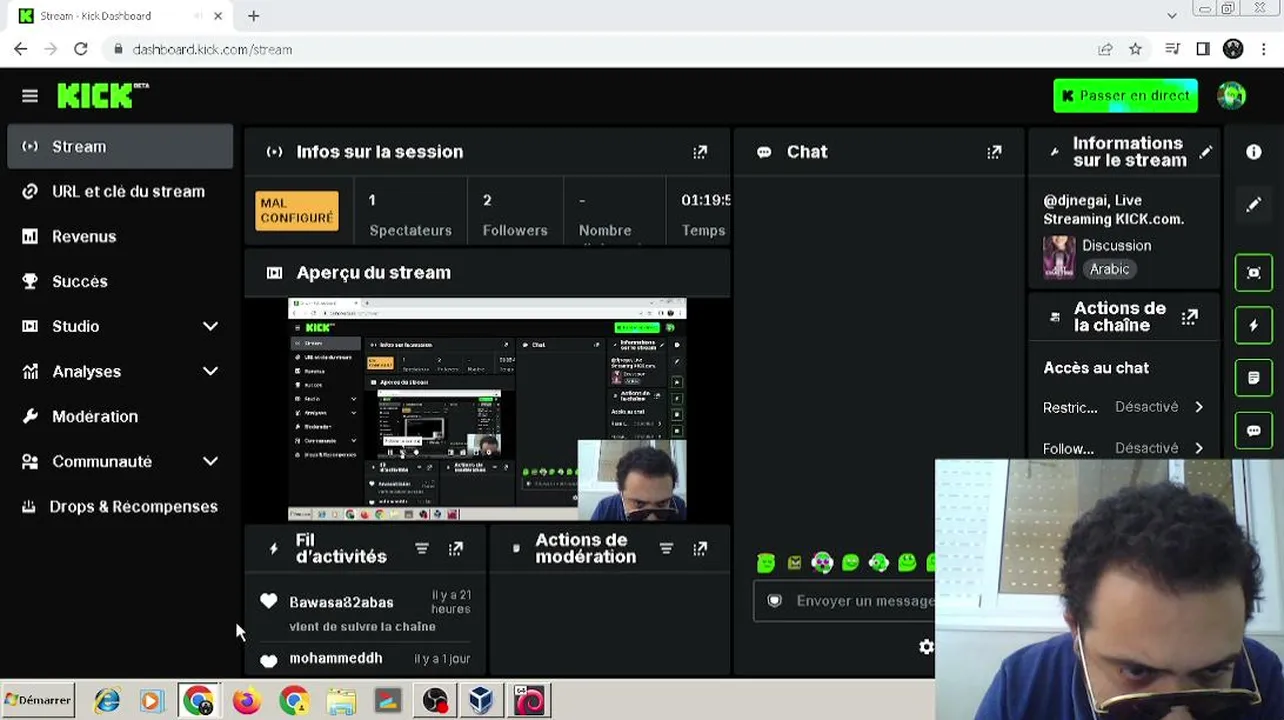Image resolution: width=1284 pixels, height=720 pixels.
Task: Pick the fourth emote in the chat row
Action: coord(850,563)
